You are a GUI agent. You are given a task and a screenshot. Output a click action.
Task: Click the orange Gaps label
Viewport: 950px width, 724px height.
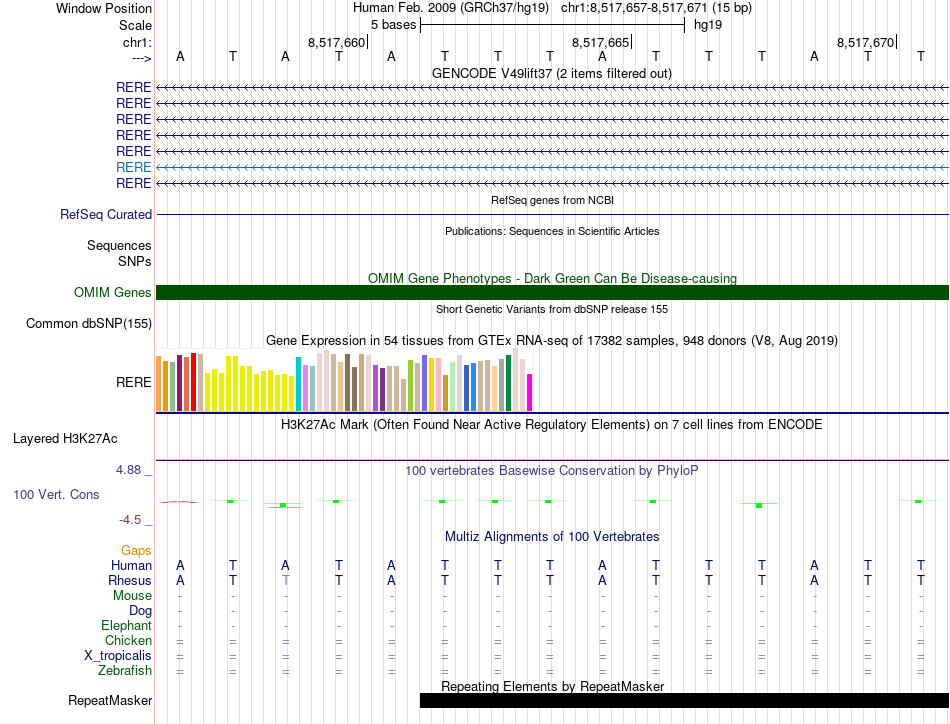click(x=136, y=550)
